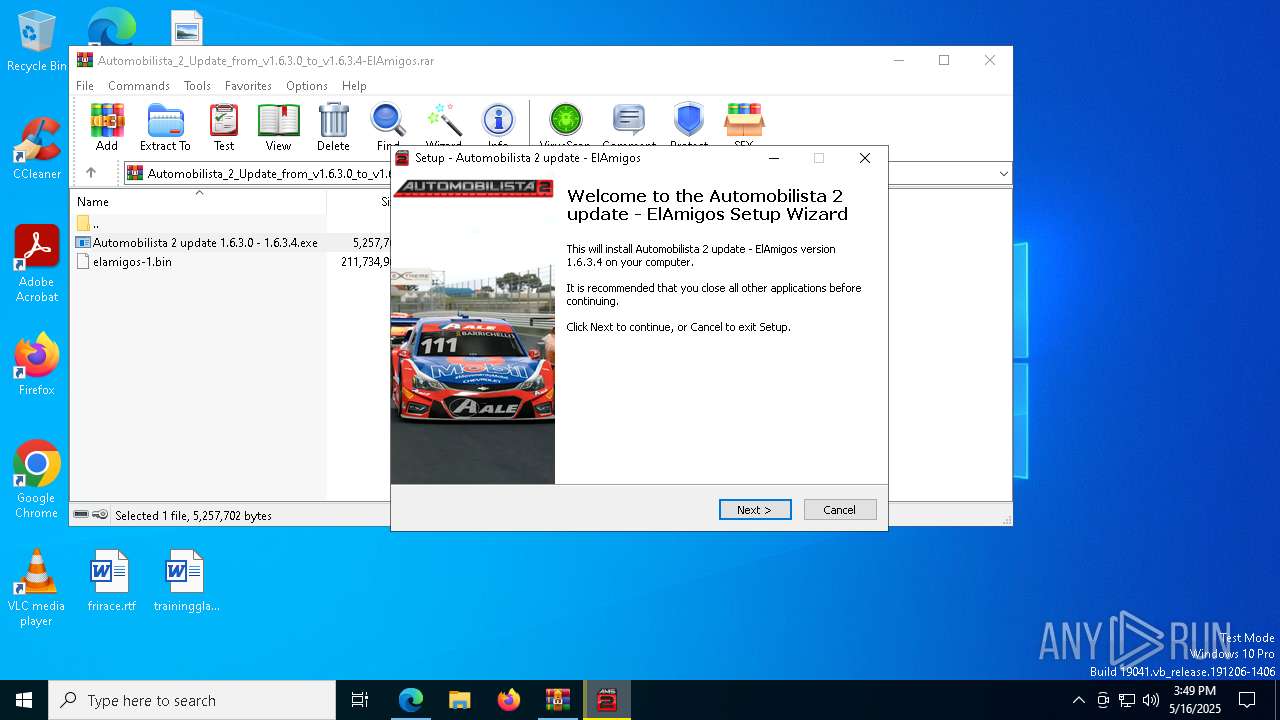Open the network tray icon
1280x720 pixels.
point(1127,700)
